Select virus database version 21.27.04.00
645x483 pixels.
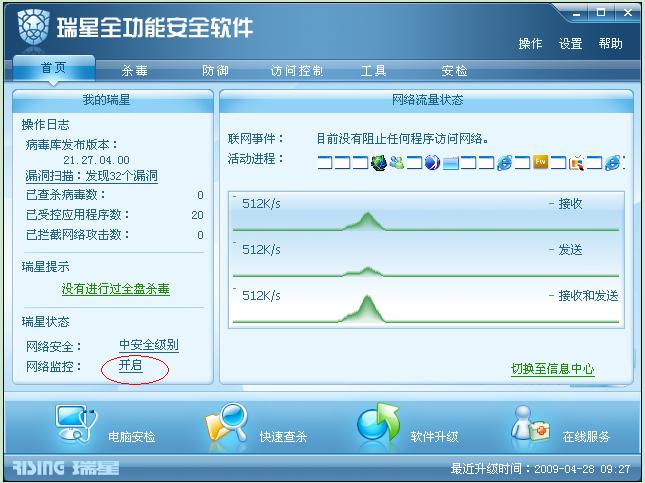tap(96, 160)
